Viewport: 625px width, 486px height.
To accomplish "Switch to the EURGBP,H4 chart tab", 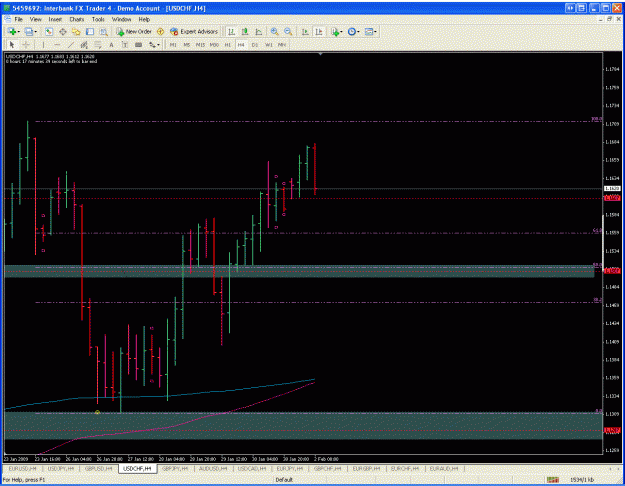I will 366,469.
